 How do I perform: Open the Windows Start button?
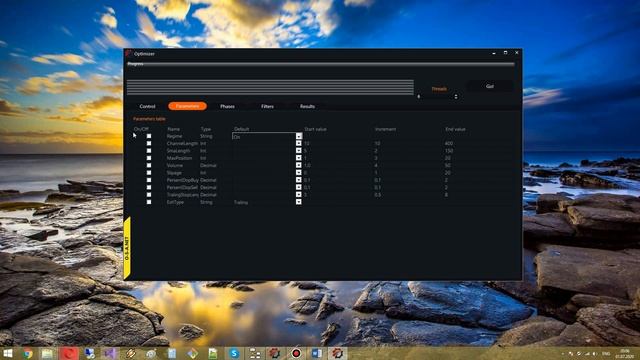point(7,353)
